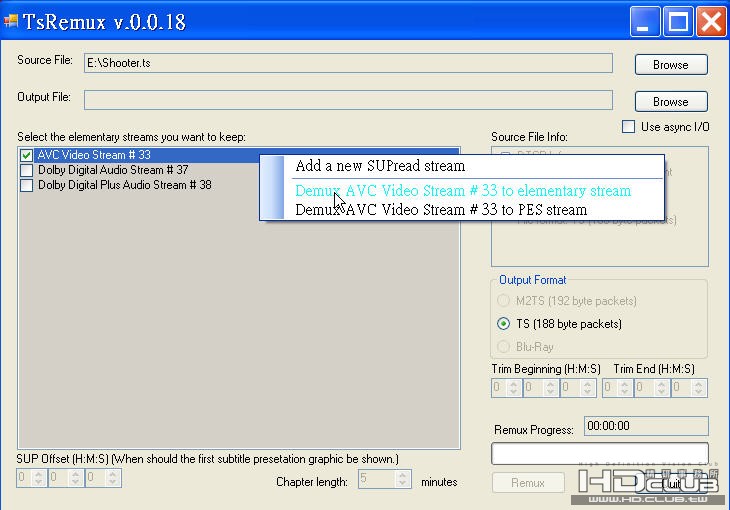Click the empty Output File field
This screenshot has width=730, height=510.
click(348, 100)
